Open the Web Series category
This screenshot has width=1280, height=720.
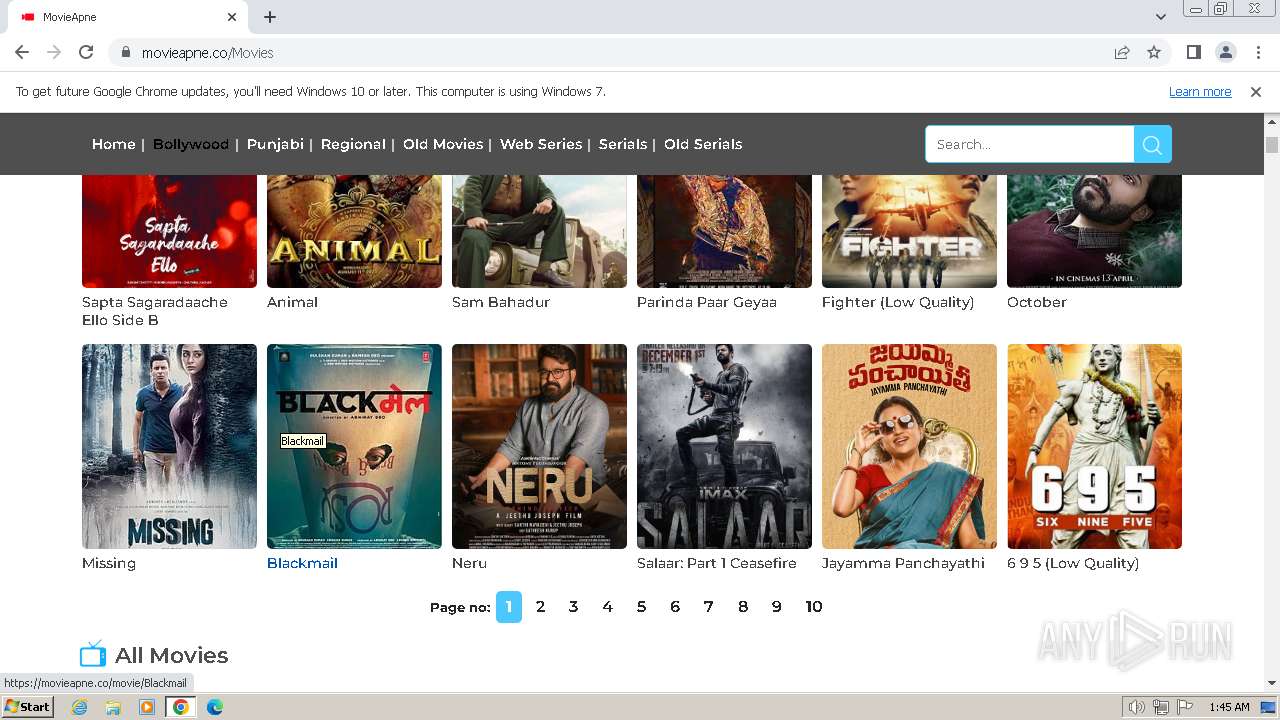(541, 144)
